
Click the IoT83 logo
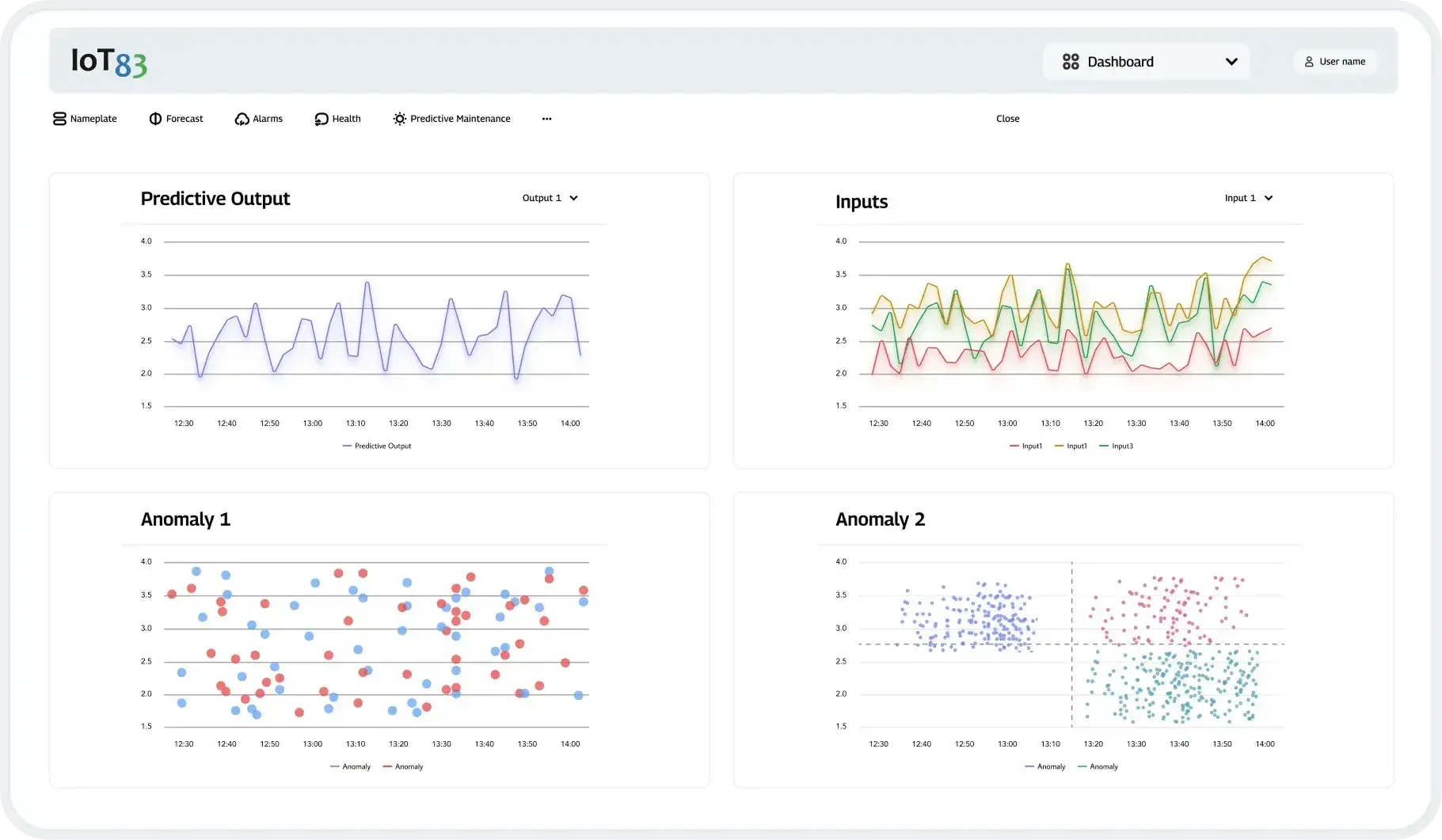109,62
